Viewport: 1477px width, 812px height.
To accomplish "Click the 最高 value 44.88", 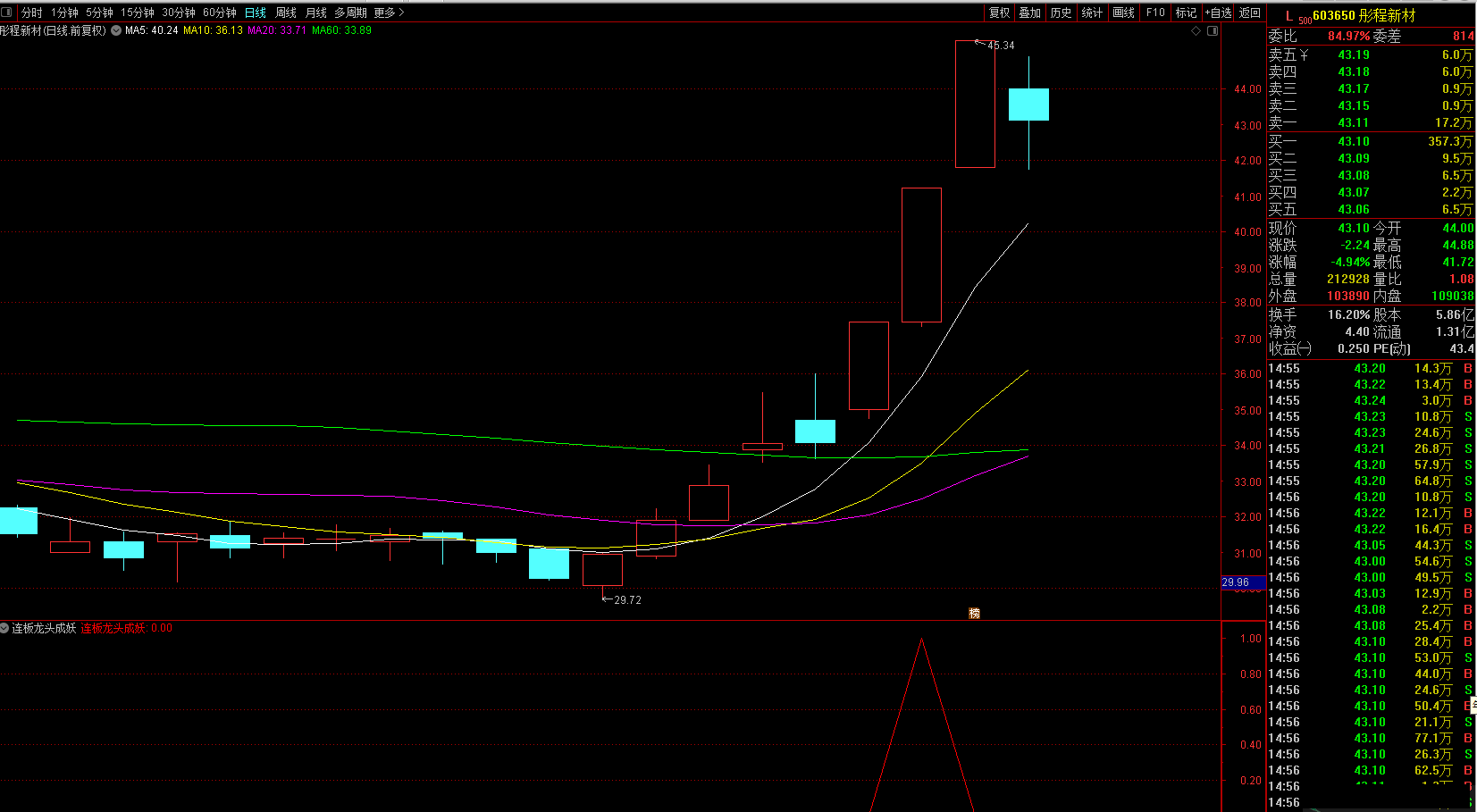I will pyautogui.click(x=1457, y=245).
